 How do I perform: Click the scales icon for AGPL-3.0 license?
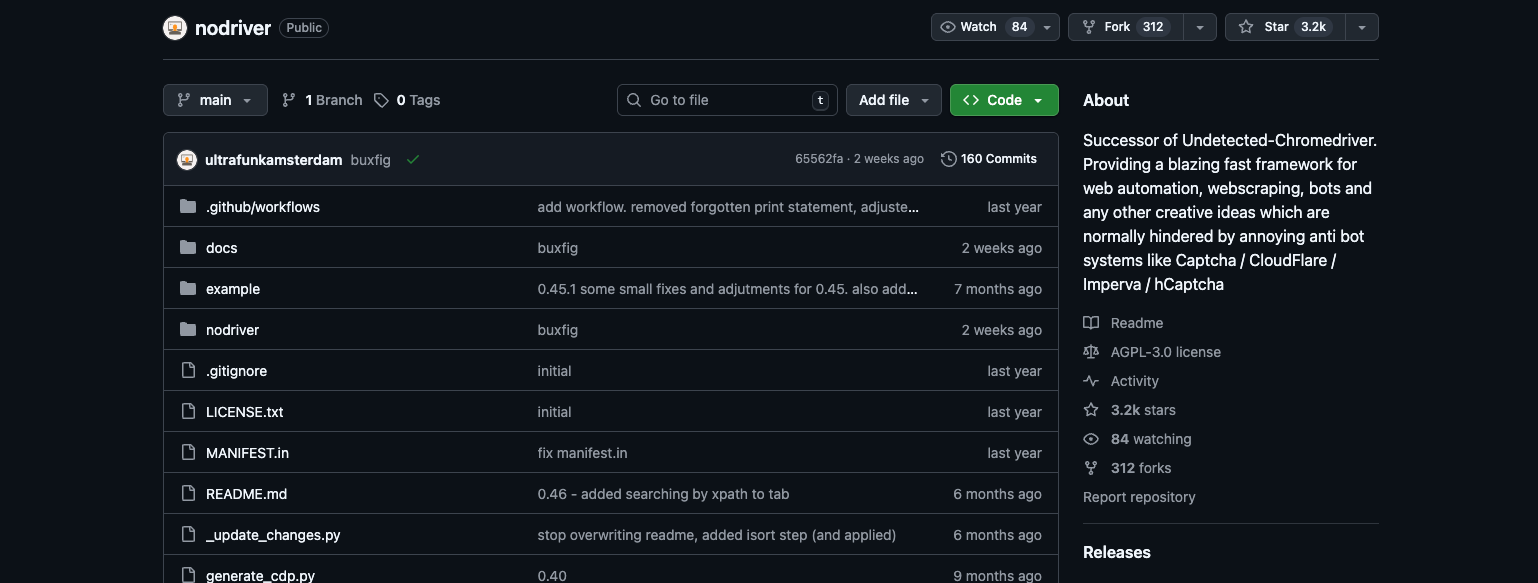(x=1091, y=352)
